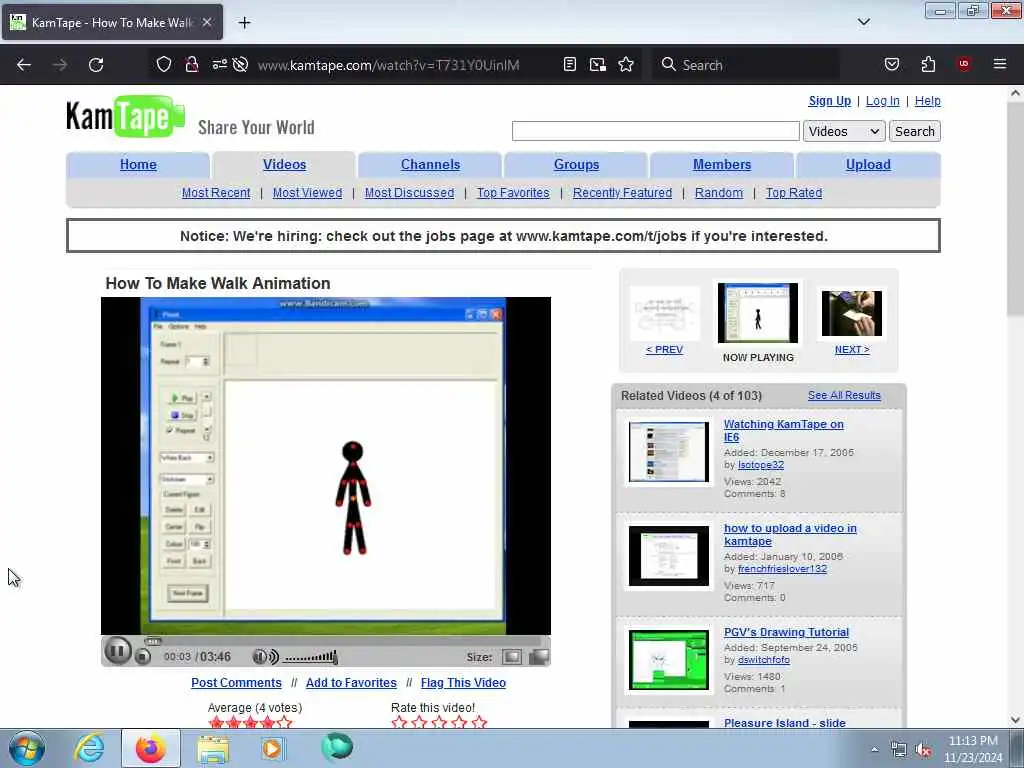The height and width of the screenshot is (768, 1024).
Task: Go to the previous video via PREV link
Action: [664, 349]
